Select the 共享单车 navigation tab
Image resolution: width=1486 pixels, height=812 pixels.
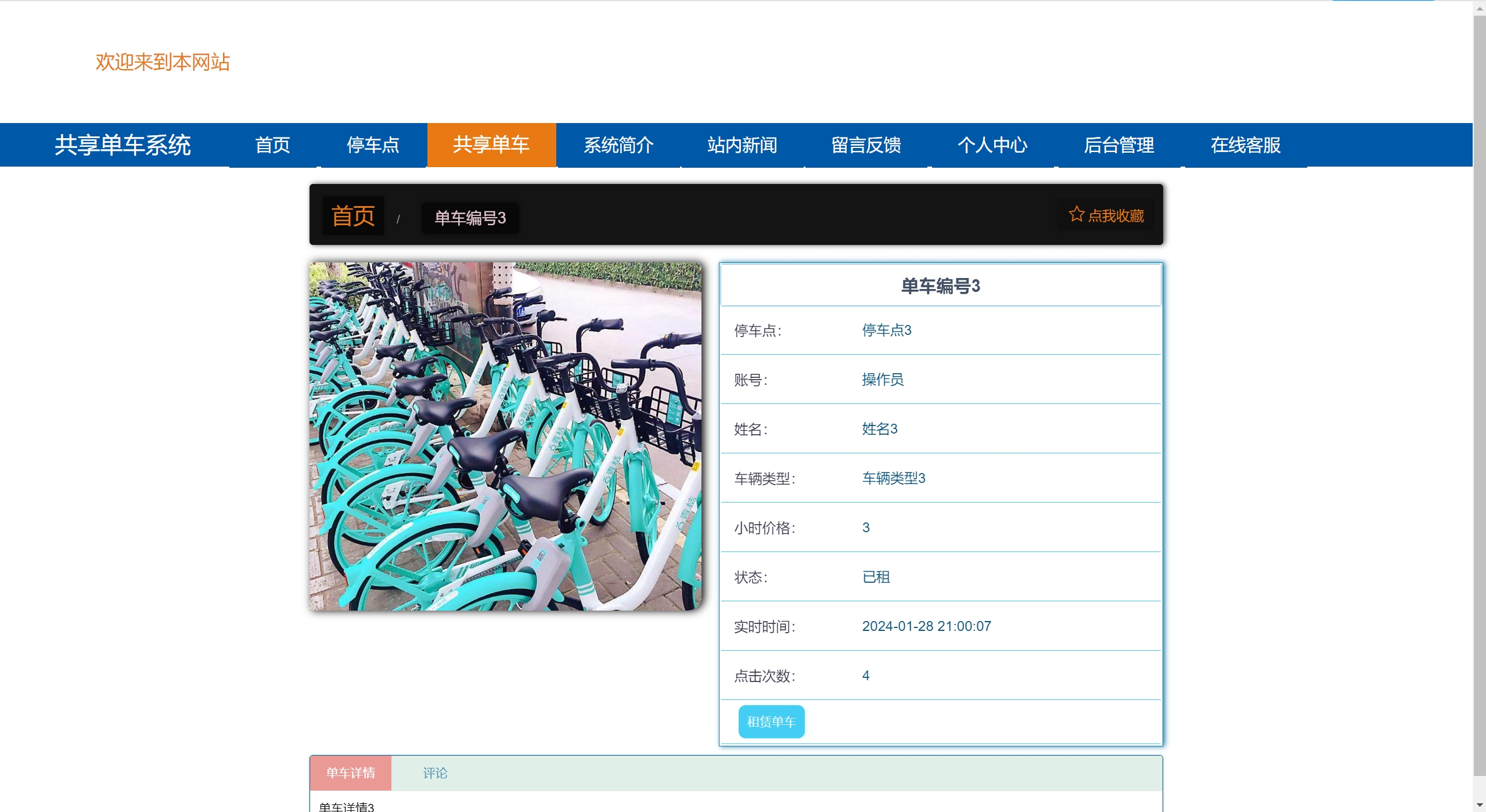coord(491,145)
